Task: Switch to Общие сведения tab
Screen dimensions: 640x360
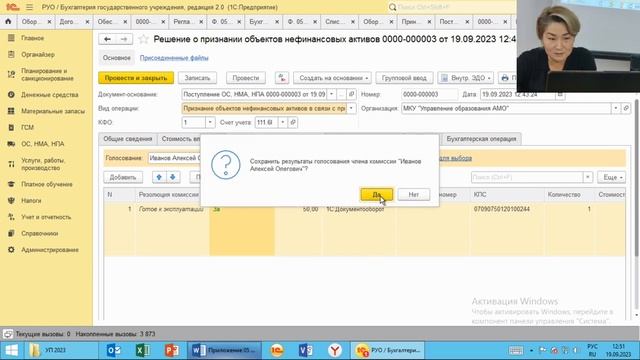Action: [127, 139]
